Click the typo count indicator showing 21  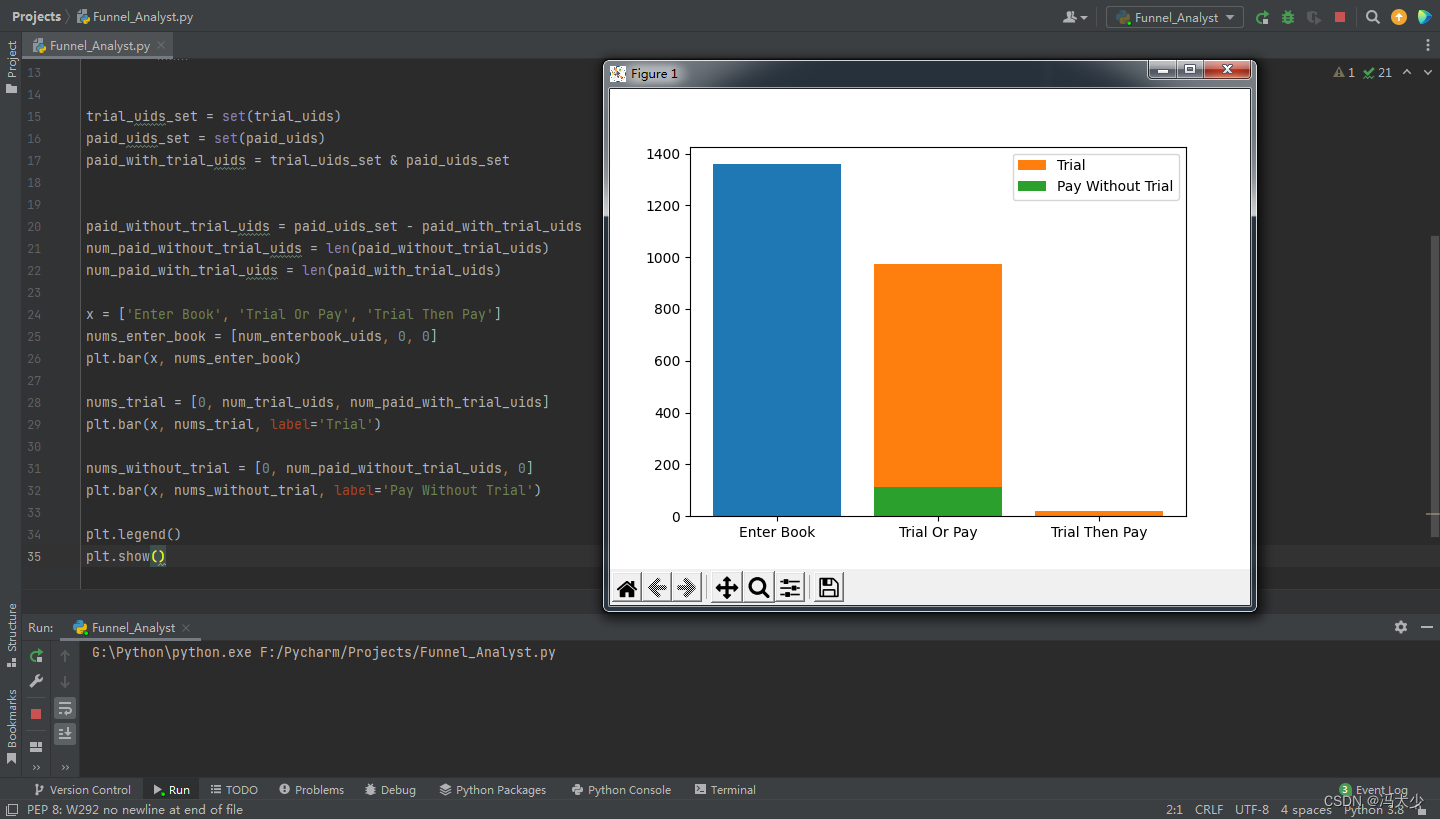[x=1377, y=72]
